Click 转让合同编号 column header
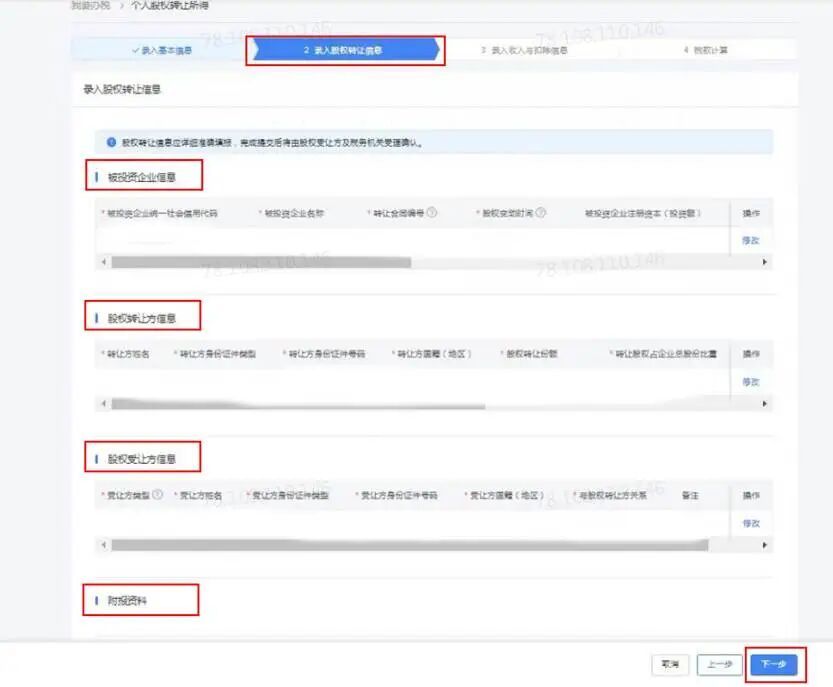 [x=396, y=213]
